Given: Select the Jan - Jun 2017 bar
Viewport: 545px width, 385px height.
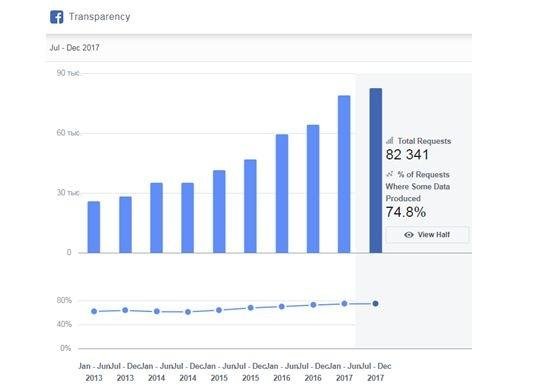Looking at the screenshot, I should click(x=344, y=174).
